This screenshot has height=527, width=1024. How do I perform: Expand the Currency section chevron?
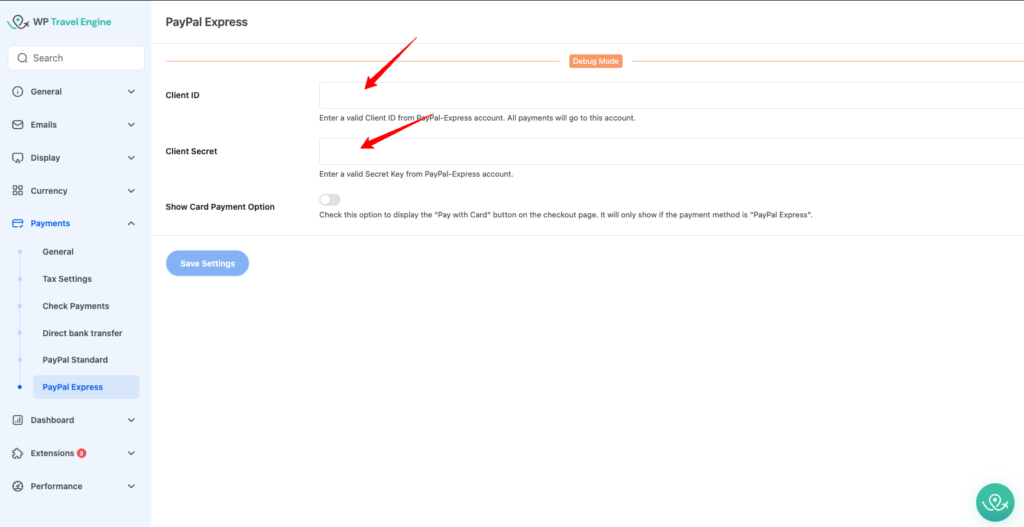click(131, 191)
